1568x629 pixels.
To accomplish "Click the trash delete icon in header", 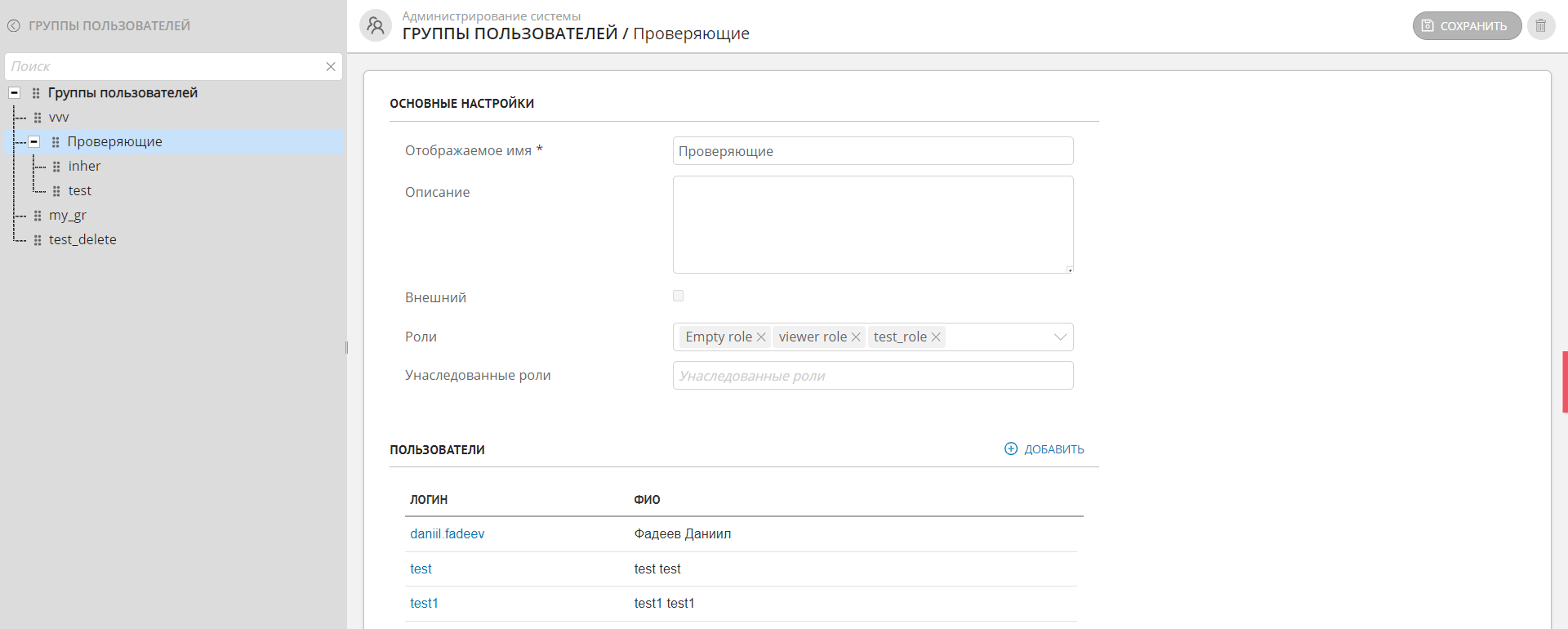I will point(1540,25).
